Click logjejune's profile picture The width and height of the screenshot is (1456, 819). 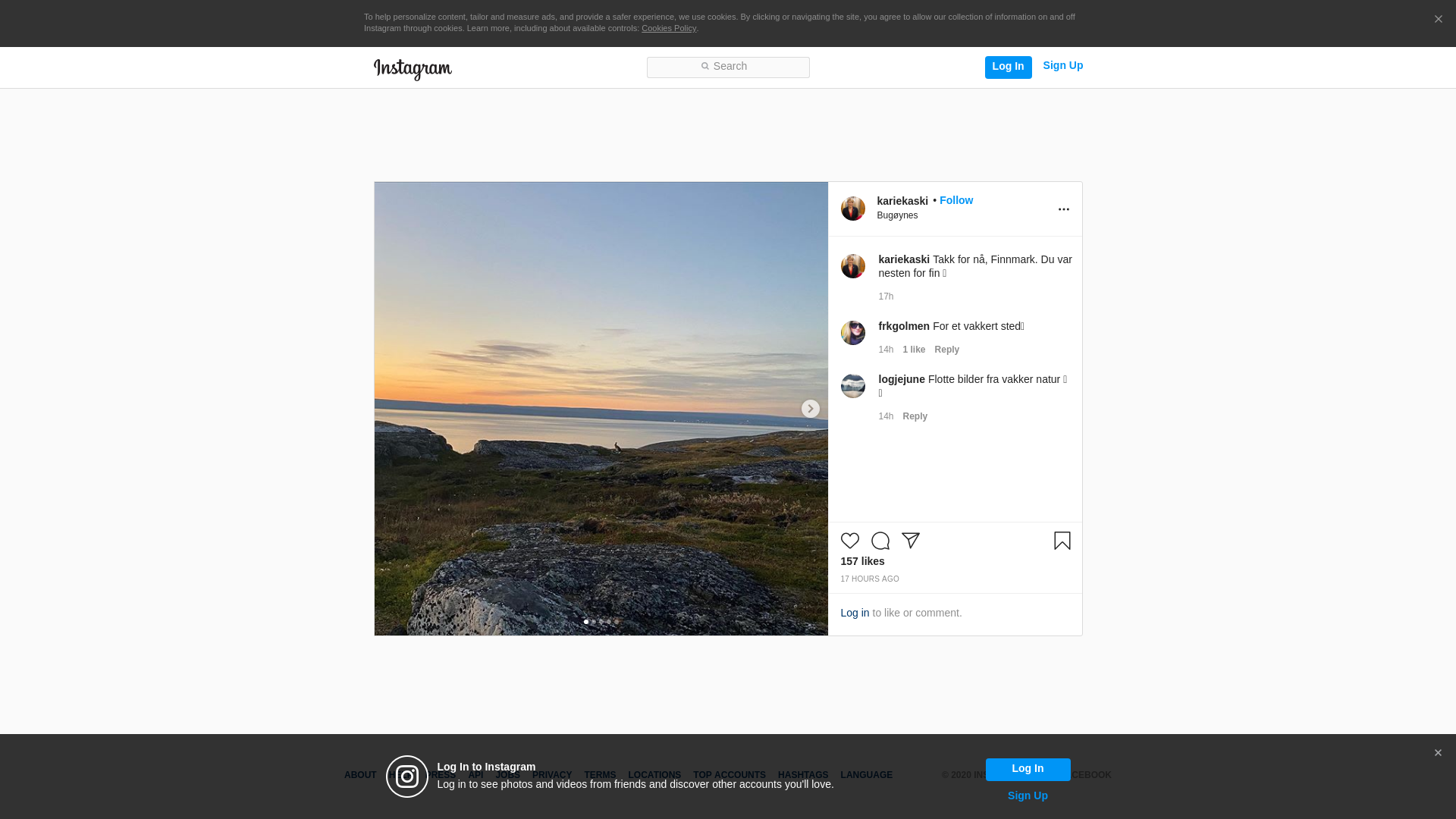[852, 386]
